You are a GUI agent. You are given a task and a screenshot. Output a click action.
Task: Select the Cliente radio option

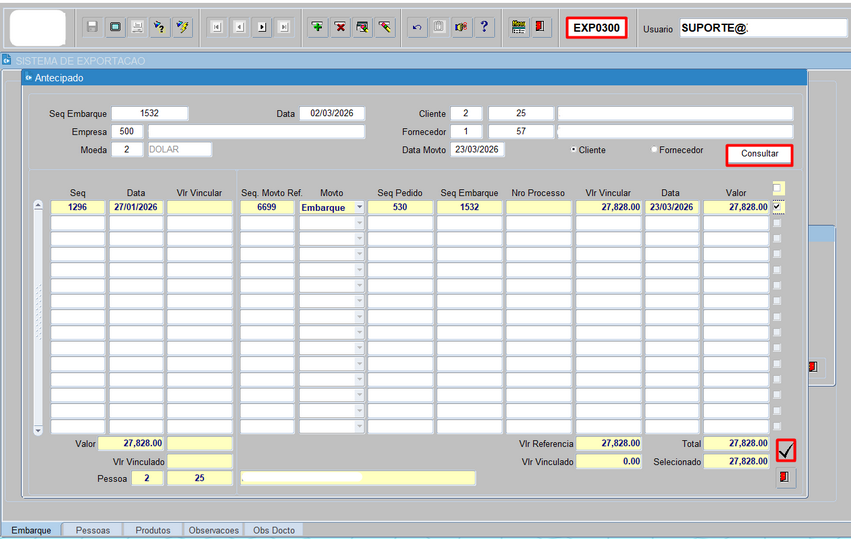(573, 150)
